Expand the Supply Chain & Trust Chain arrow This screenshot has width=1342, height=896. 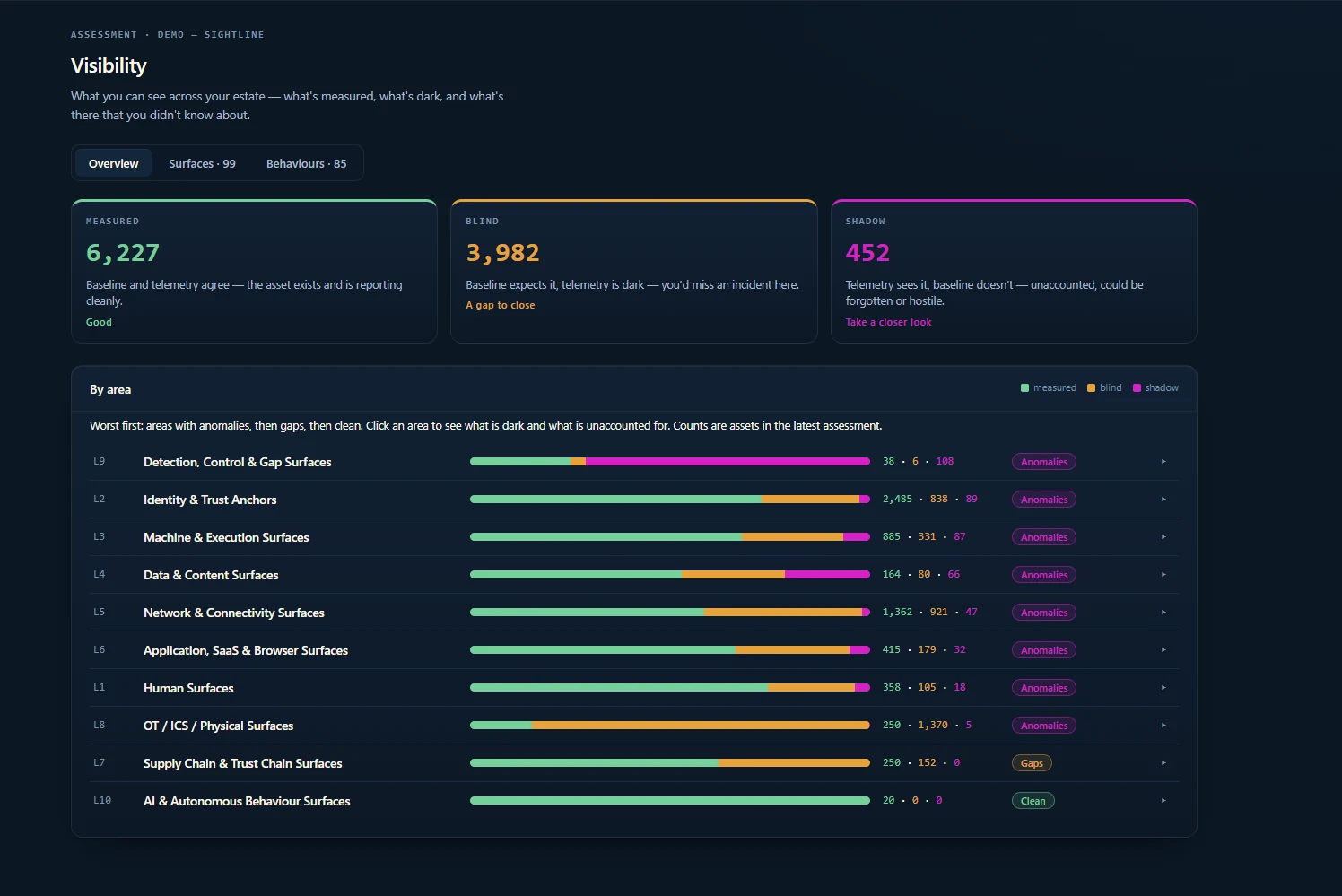point(1163,763)
